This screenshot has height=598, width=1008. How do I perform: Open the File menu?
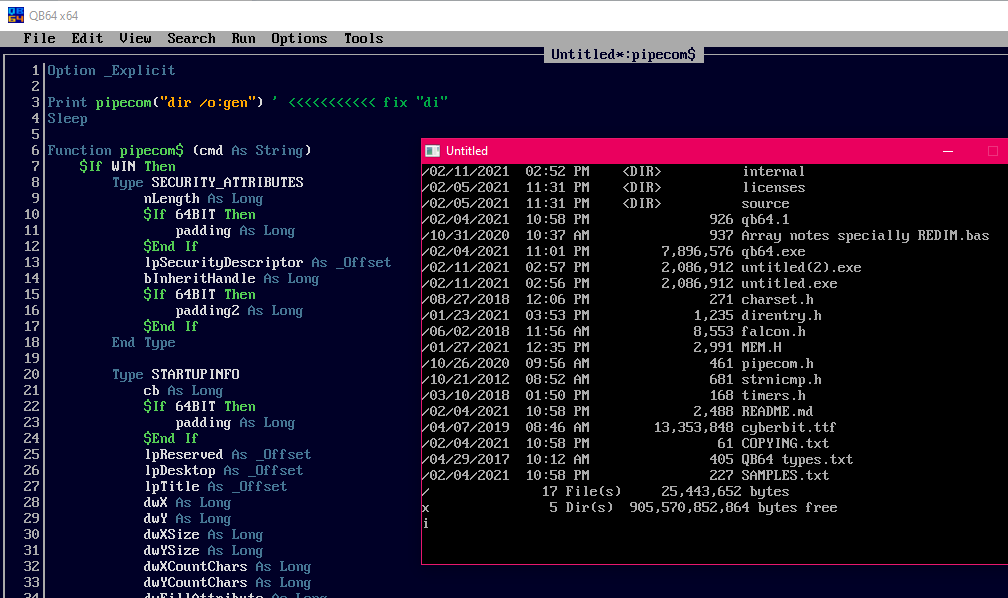pyautogui.click(x=39, y=38)
